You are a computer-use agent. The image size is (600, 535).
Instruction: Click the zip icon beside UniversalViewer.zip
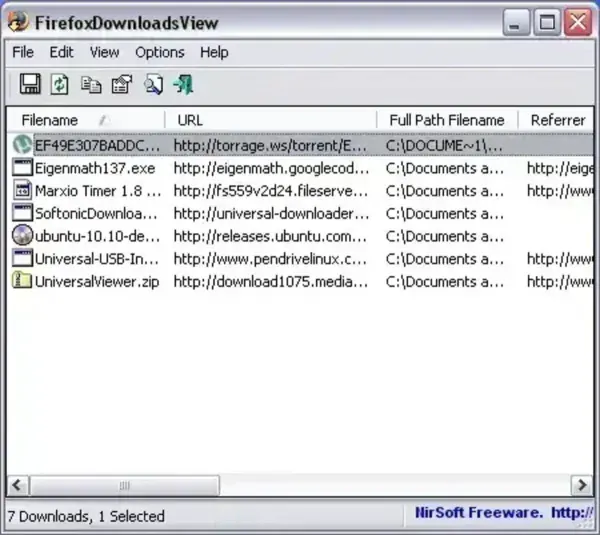pos(22,281)
